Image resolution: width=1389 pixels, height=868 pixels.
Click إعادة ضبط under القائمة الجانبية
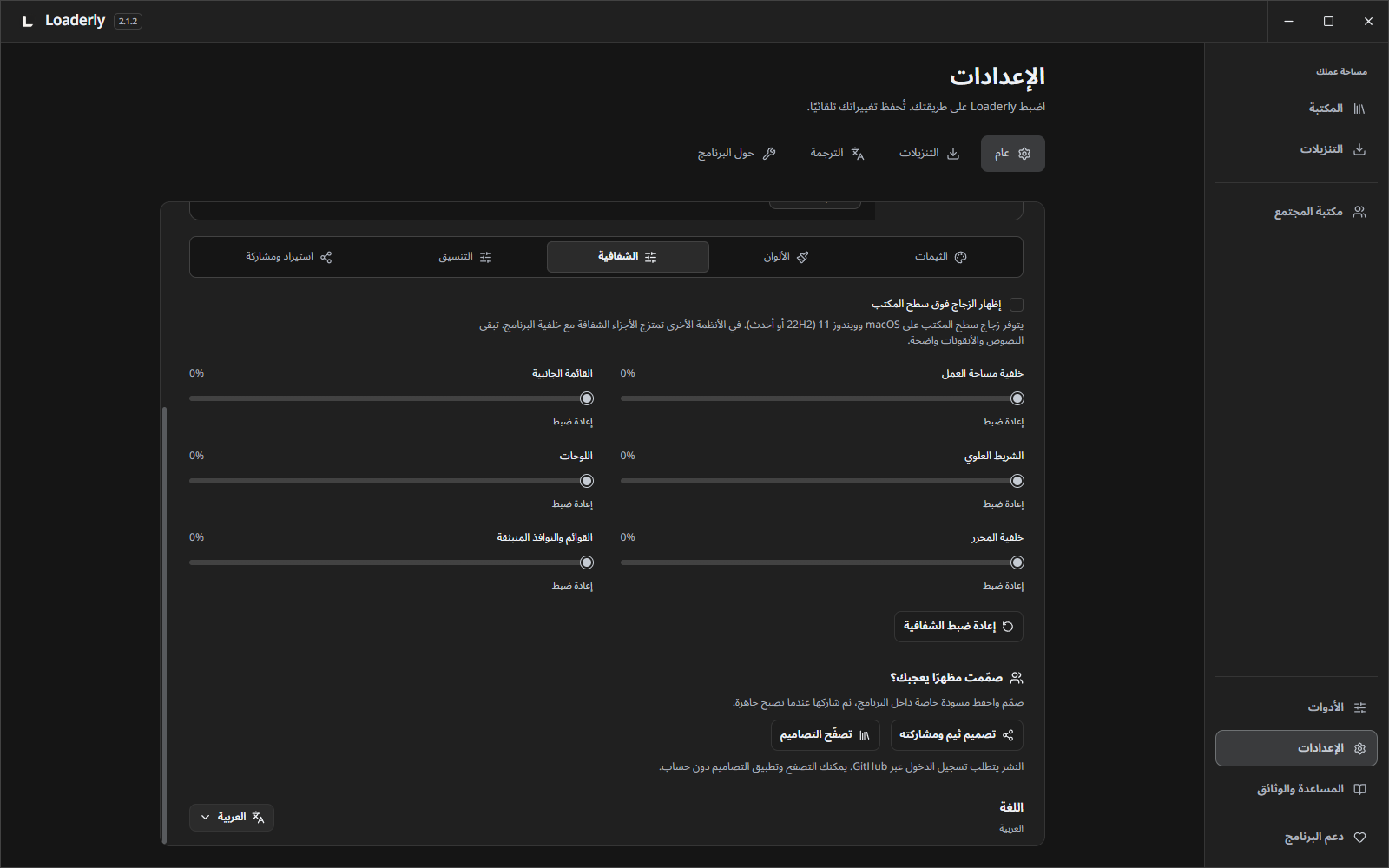pyautogui.click(x=572, y=422)
